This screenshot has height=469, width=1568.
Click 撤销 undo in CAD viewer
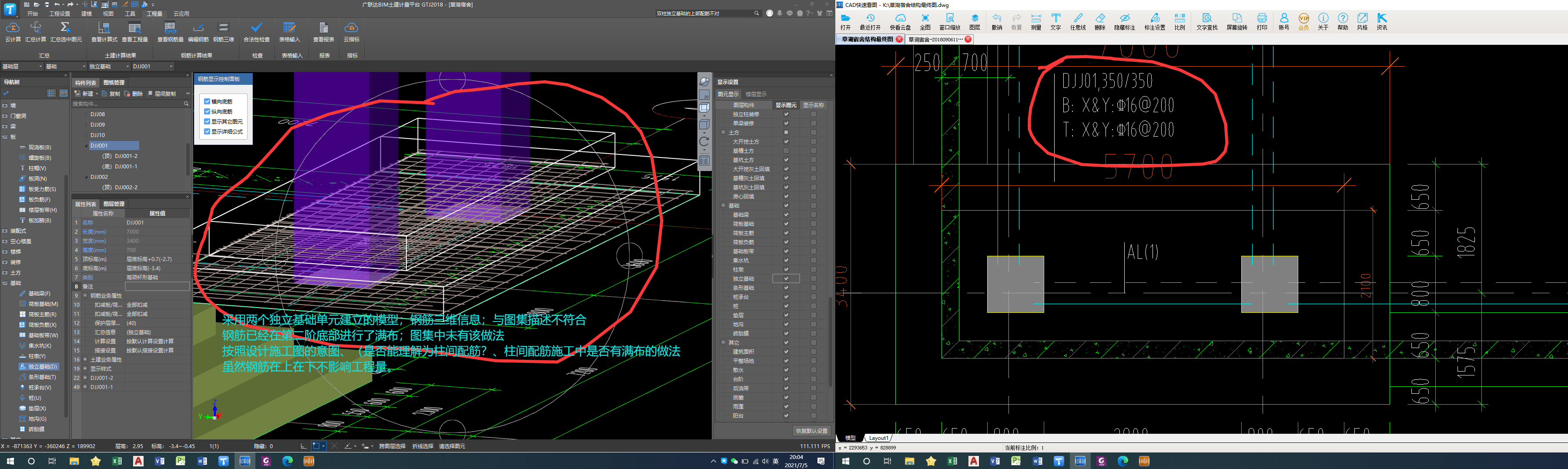point(996,22)
